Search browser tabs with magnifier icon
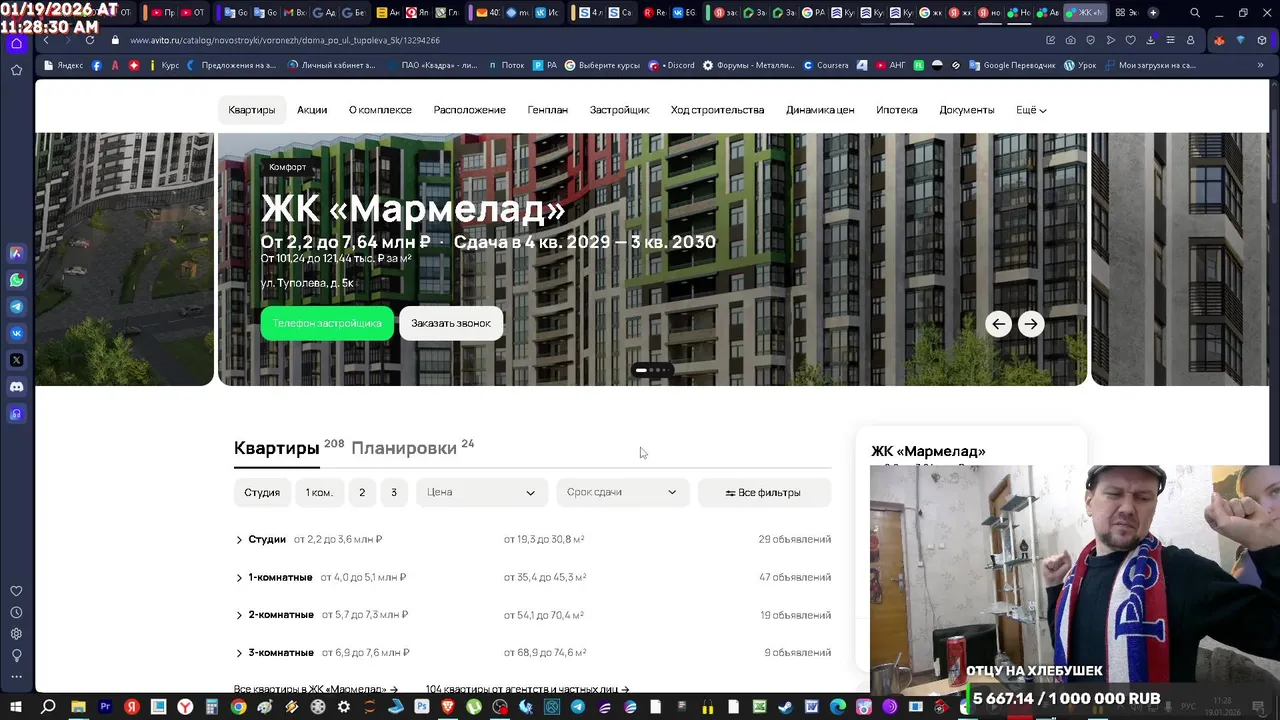 point(1195,13)
